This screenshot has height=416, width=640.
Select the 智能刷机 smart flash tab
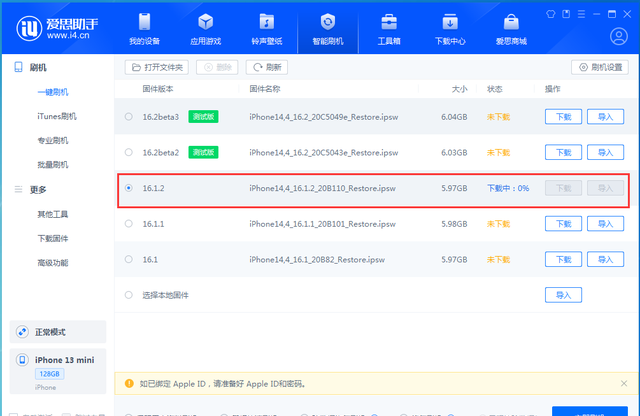328,29
